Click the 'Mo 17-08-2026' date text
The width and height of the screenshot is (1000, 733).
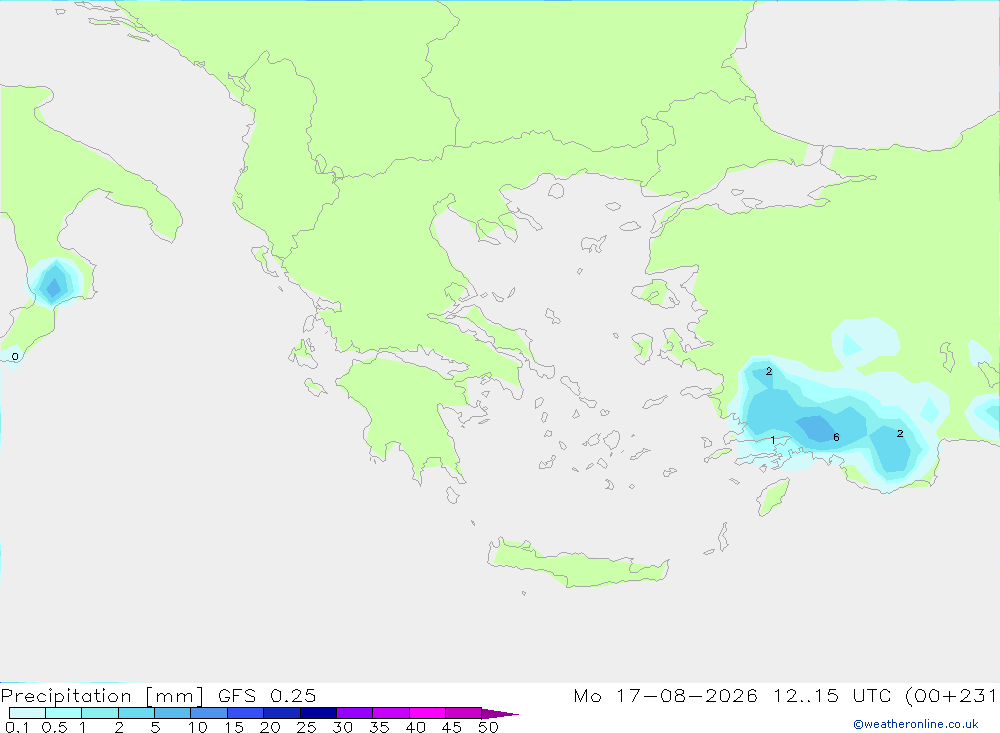665,695
